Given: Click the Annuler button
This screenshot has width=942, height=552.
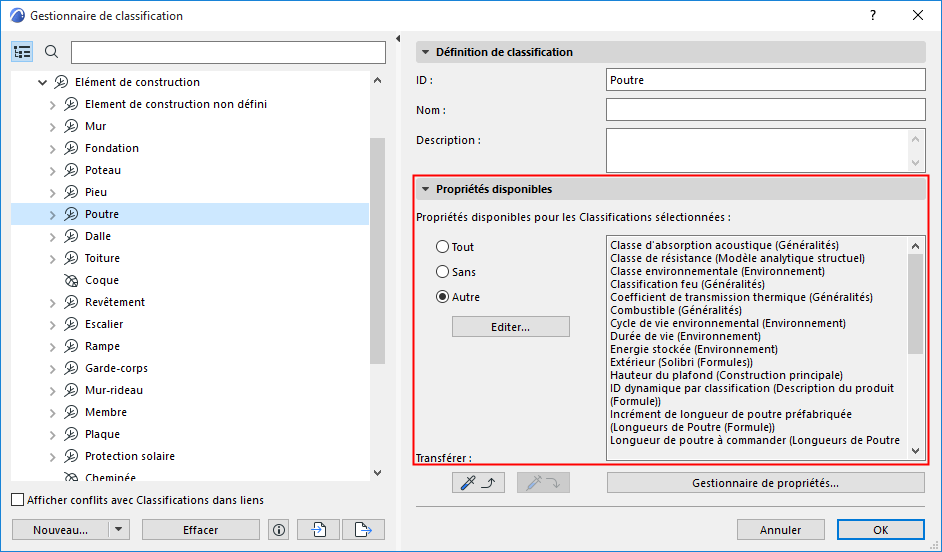Looking at the screenshot, I should tap(780, 530).
